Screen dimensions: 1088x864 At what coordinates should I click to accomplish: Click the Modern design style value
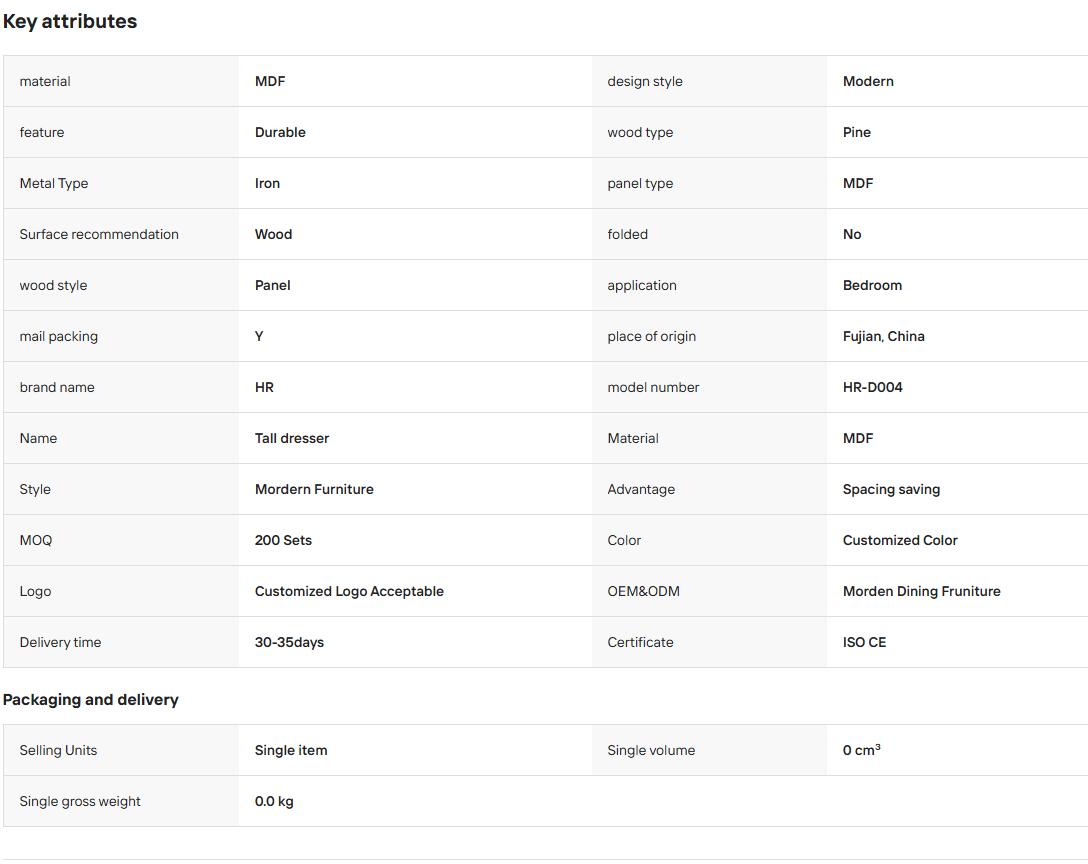868,81
